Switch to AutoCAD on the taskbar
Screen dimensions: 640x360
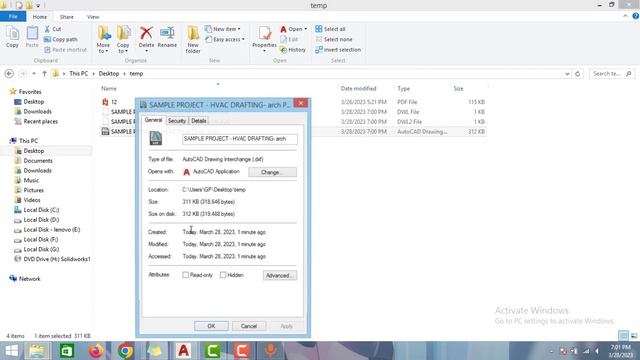click(x=184, y=351)
